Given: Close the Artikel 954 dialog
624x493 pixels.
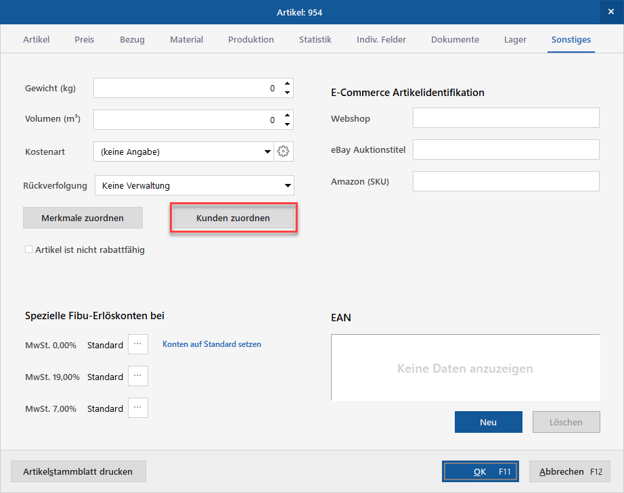Looking at the screenshot, I should click(610, 12).
